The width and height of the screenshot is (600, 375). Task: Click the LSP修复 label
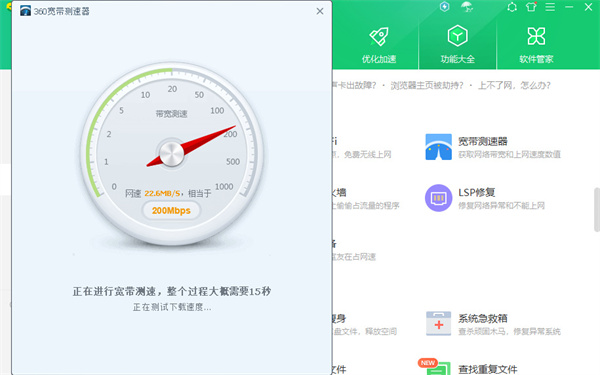(x=477, y=192)
